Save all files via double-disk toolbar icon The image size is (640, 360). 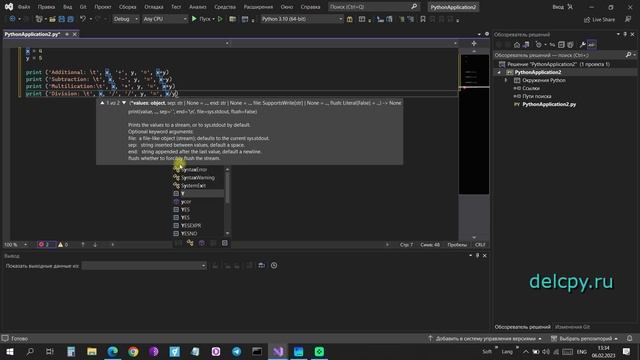(70, 19)
